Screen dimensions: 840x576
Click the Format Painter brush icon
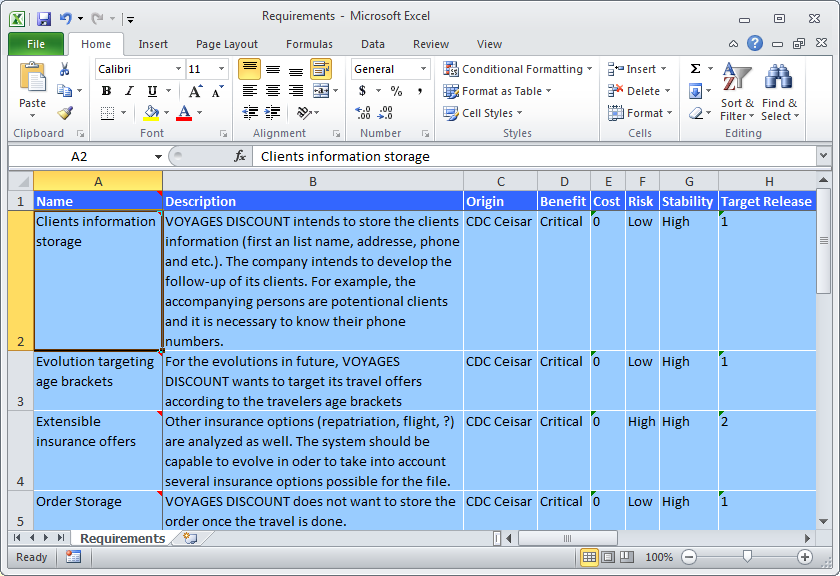[x=65, y=113]
